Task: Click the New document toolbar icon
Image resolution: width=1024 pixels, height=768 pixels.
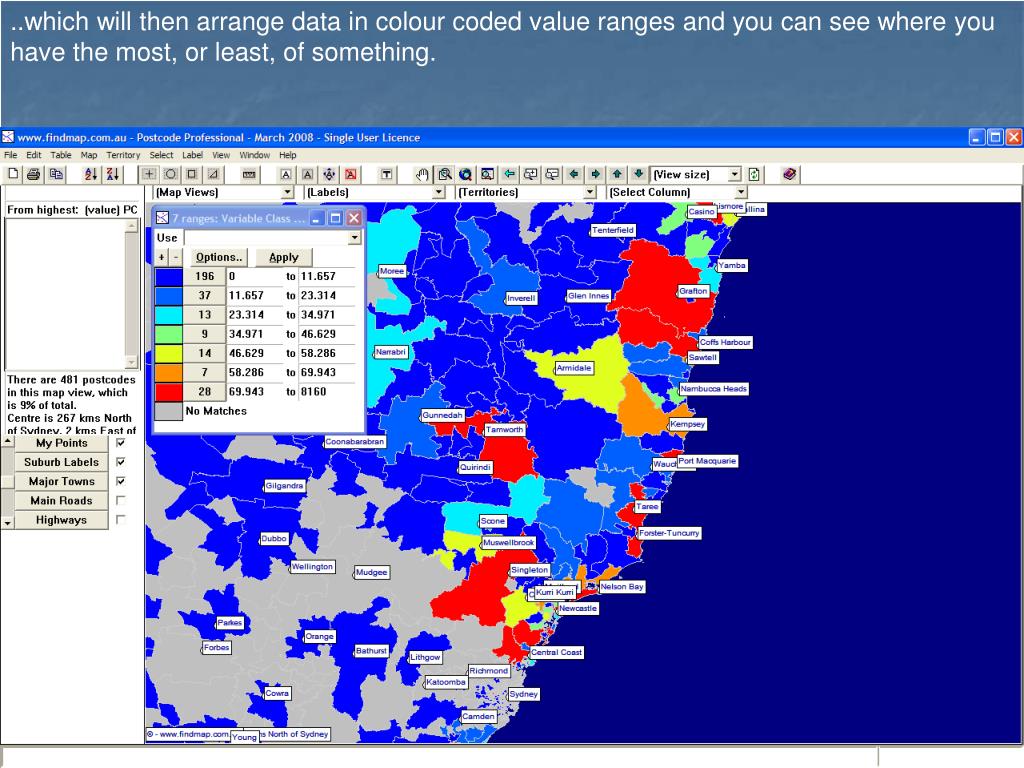Action: [12, 174]
